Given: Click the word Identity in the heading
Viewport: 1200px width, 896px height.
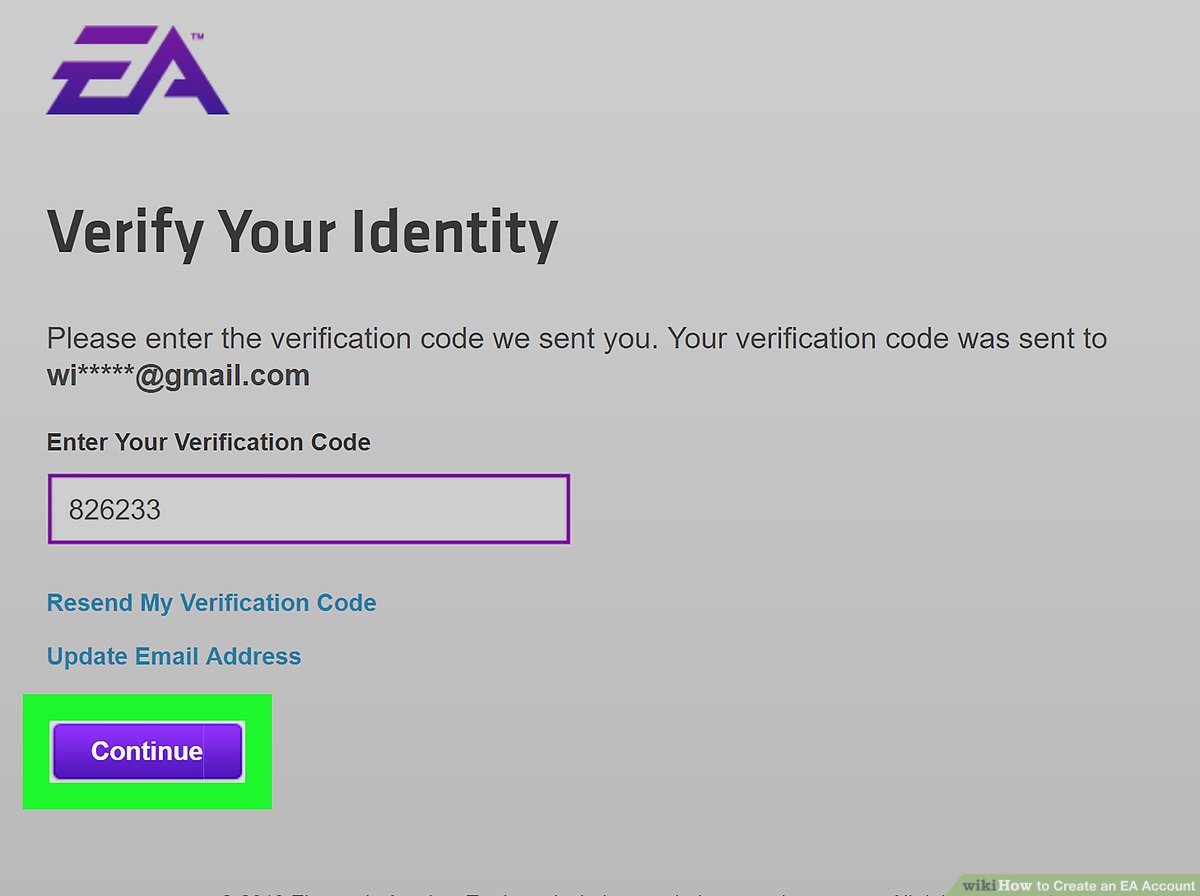Looking at the screenshot, I should 455,233.
